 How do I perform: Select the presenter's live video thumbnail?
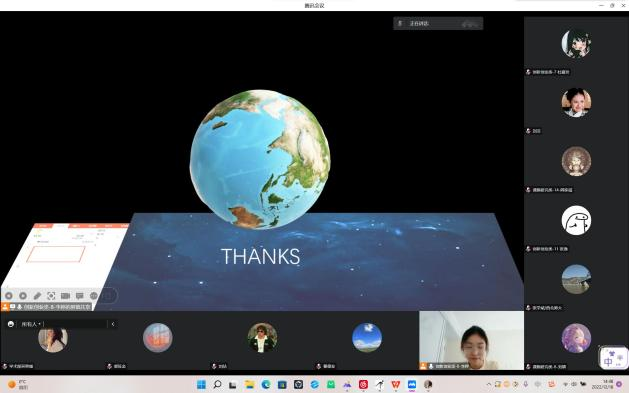coord(471,340)
